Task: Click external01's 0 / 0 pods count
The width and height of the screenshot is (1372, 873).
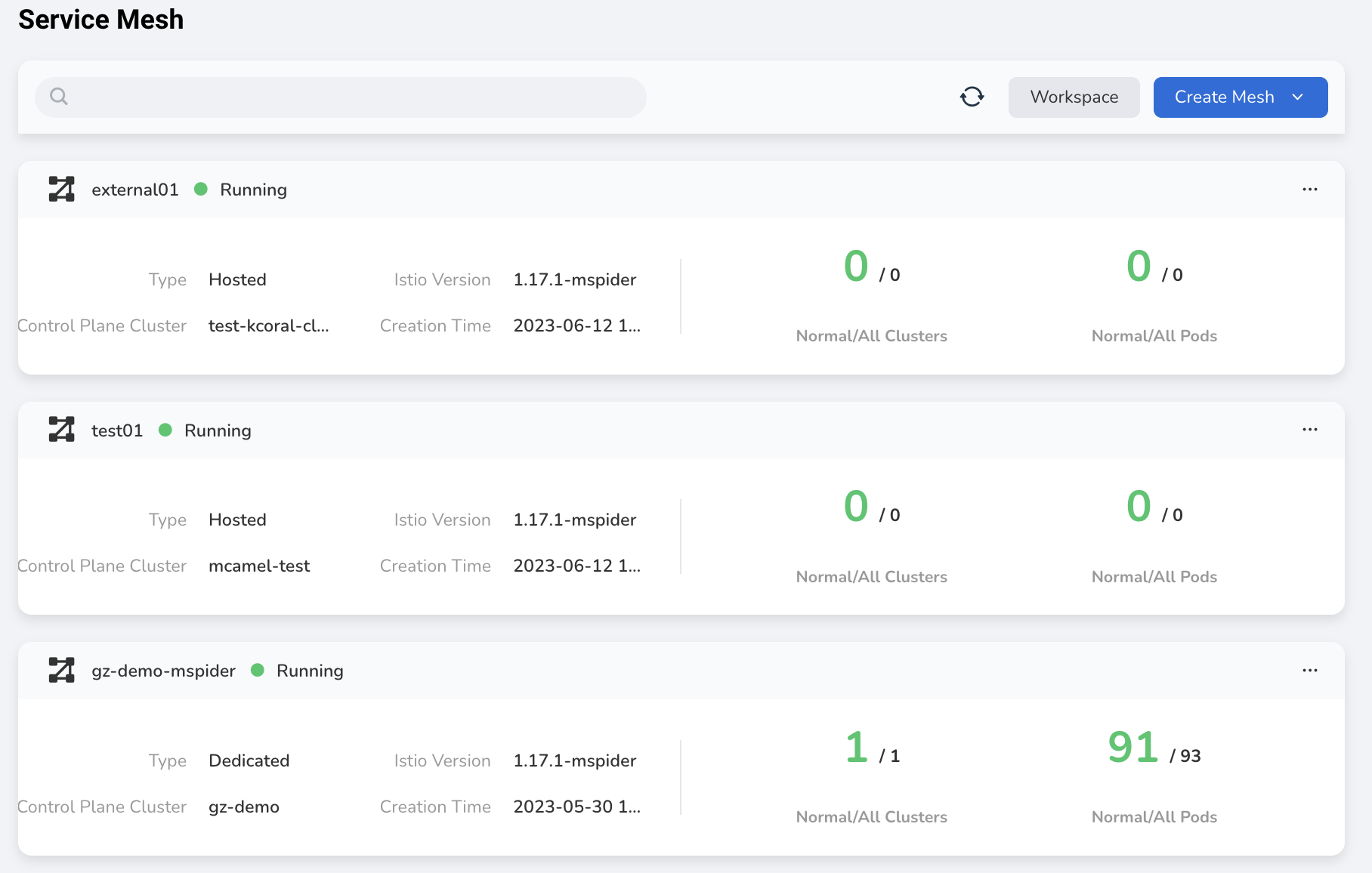Action: tap(1154, 267)
